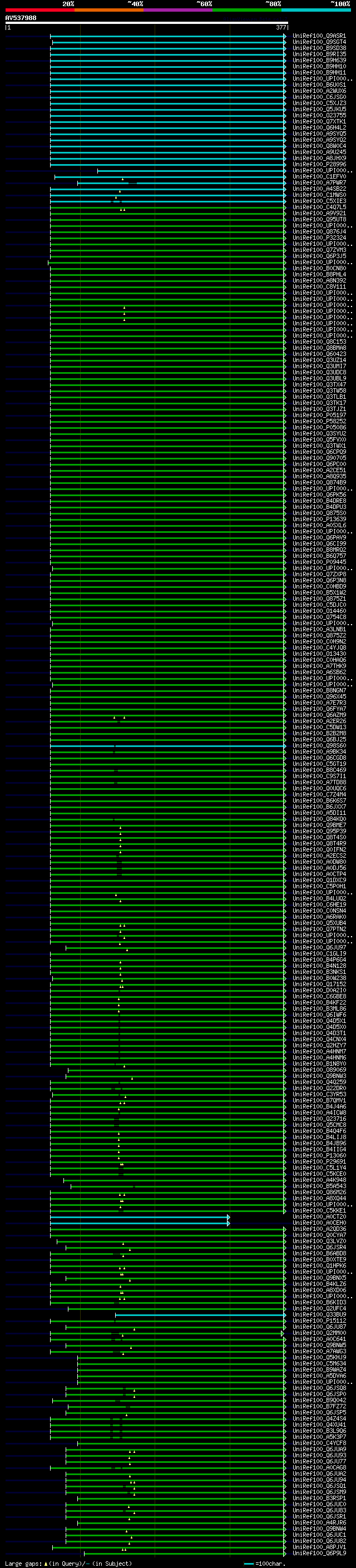Click the UniRef100_B6U0S1 entry
Image resolution: width=356 pixels, height=1568 pixels.
[319, 85]
